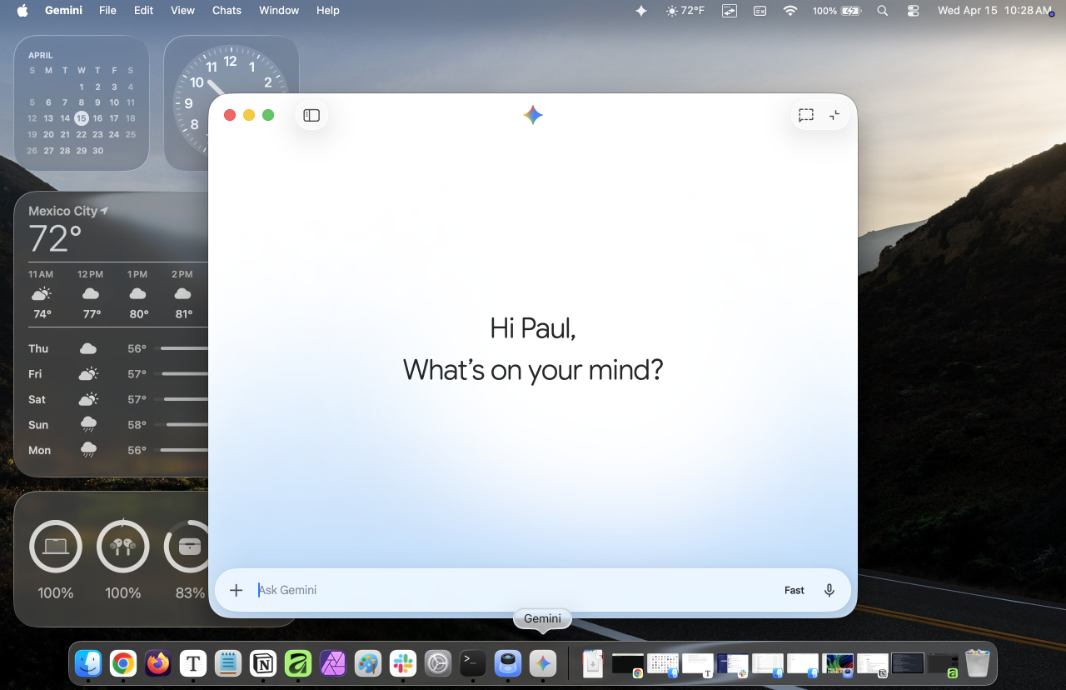The width and height of the screenshot is (1066, 690).
Task: Click the Gemini sparkle logo at window top
Action: pos(533,115)
